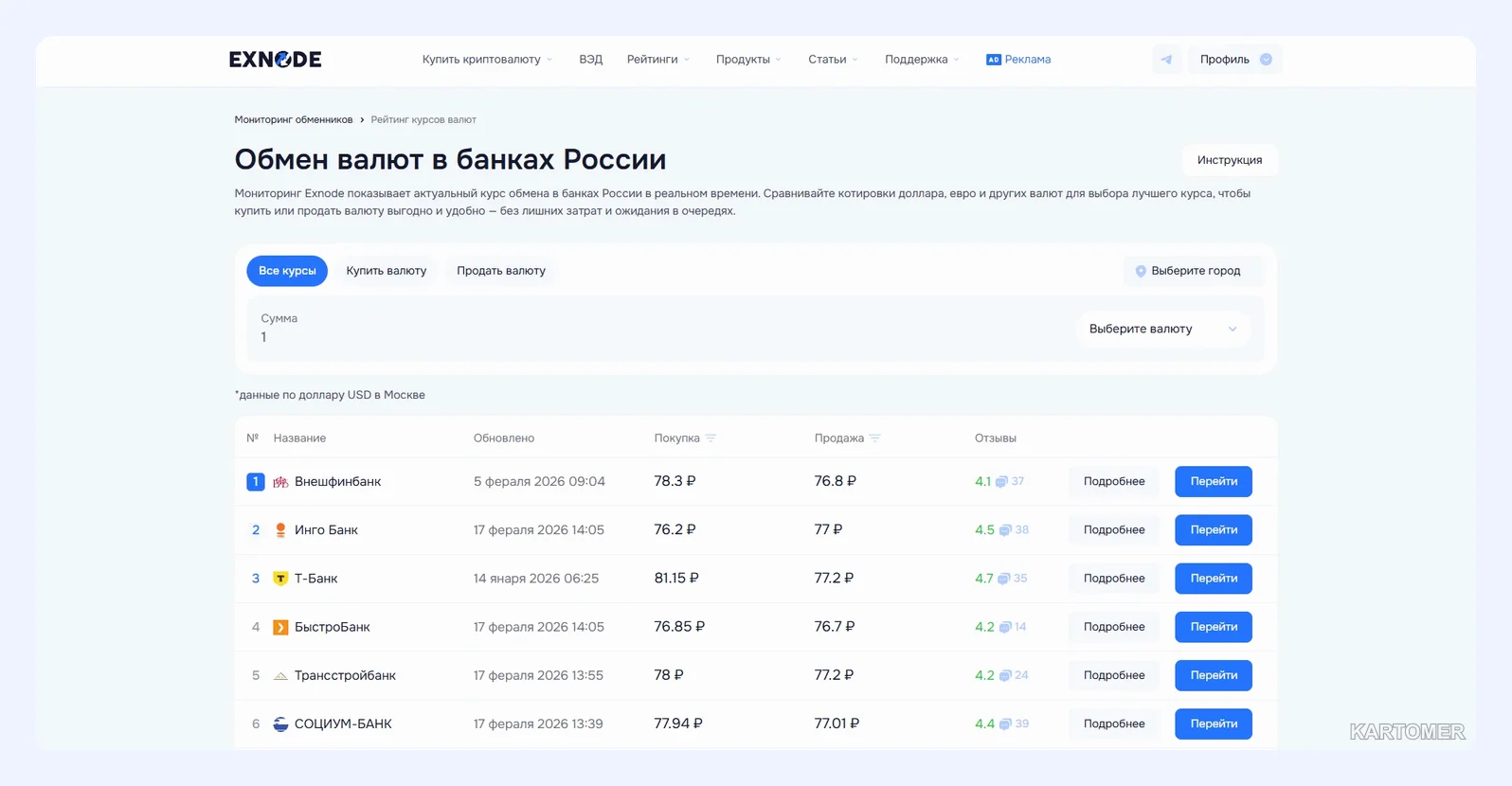1512x786 pixels.
Task: Click Выберите город city selector
Action: click(x=1194, y=271)
